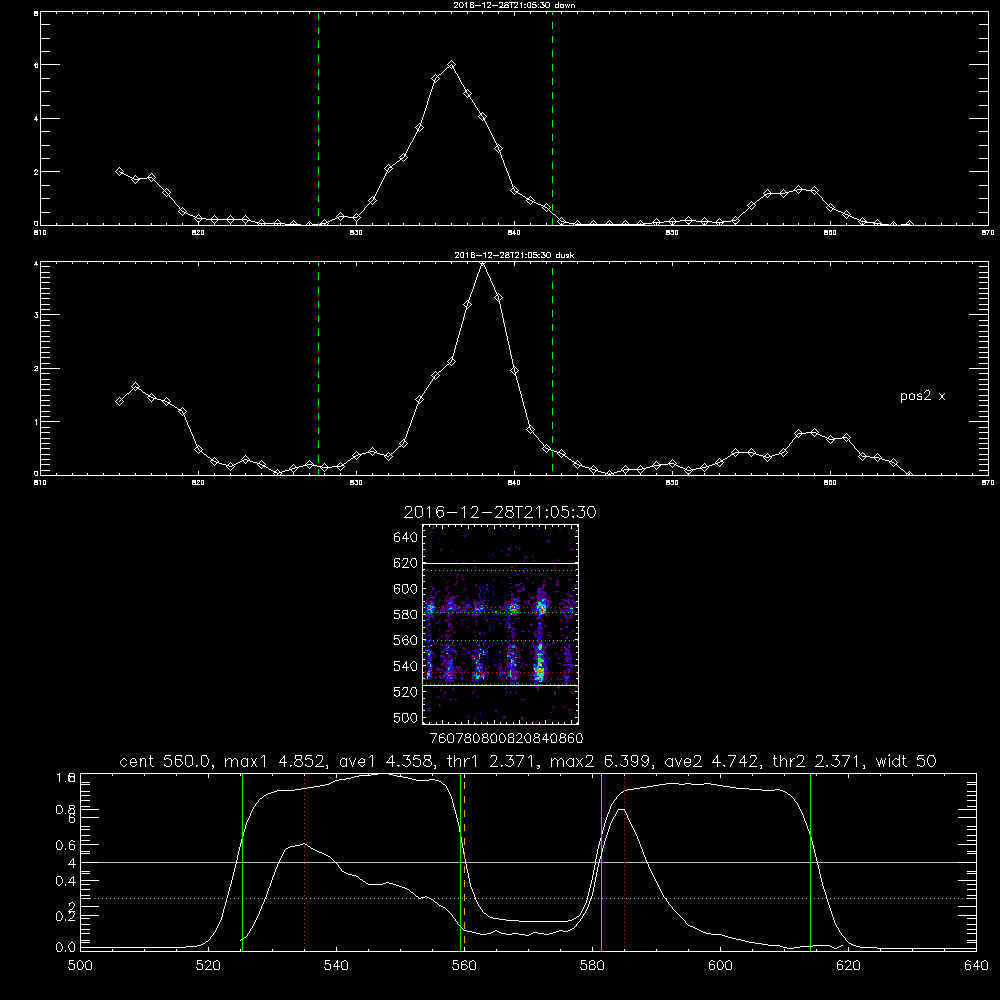Click the bottom plot x-axis label 540

(336, 966)
